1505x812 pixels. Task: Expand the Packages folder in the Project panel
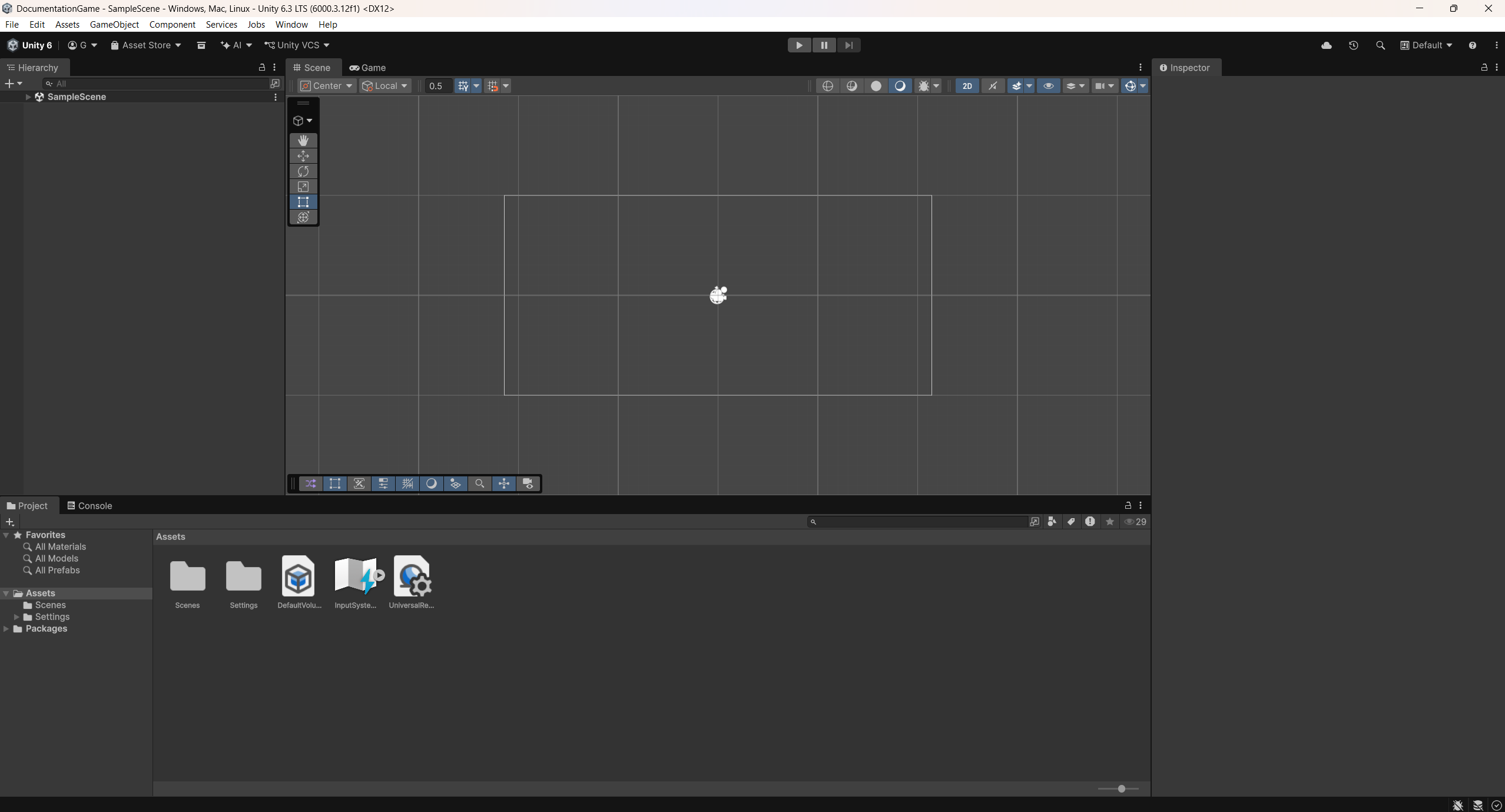click(x=5, y=628)
